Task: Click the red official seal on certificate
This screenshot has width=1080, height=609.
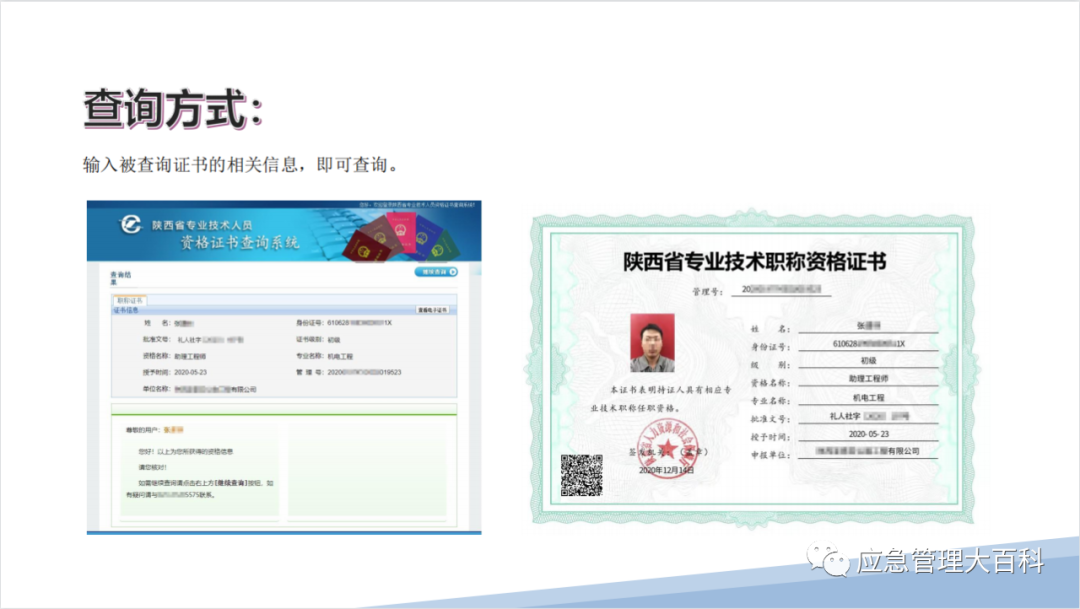Action: [x=667, y=449]
